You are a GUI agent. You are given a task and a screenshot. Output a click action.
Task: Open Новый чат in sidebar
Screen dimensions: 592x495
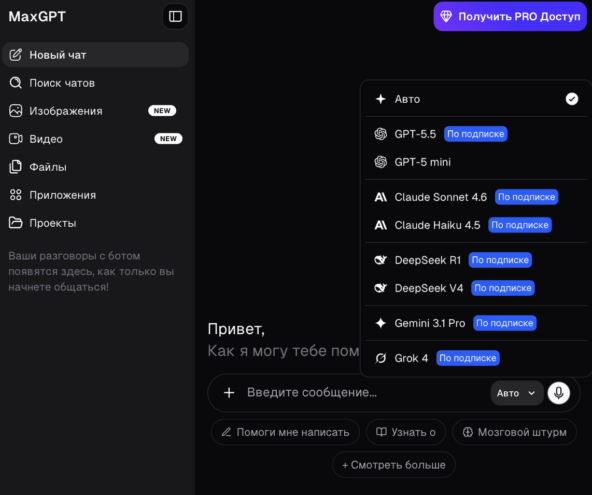click(96, 55)
